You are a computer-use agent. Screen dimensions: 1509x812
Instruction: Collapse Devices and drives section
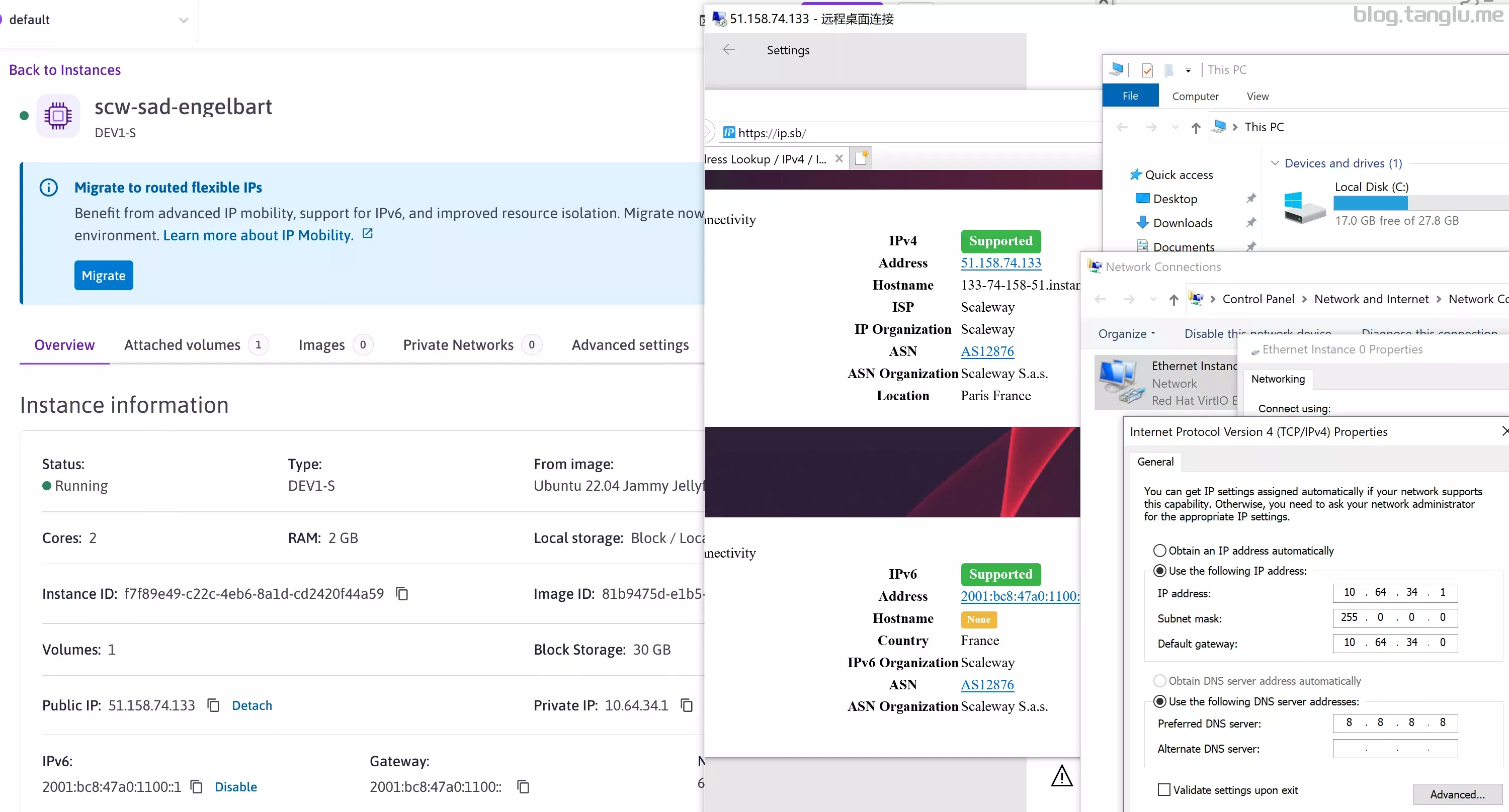[1275, 163]
